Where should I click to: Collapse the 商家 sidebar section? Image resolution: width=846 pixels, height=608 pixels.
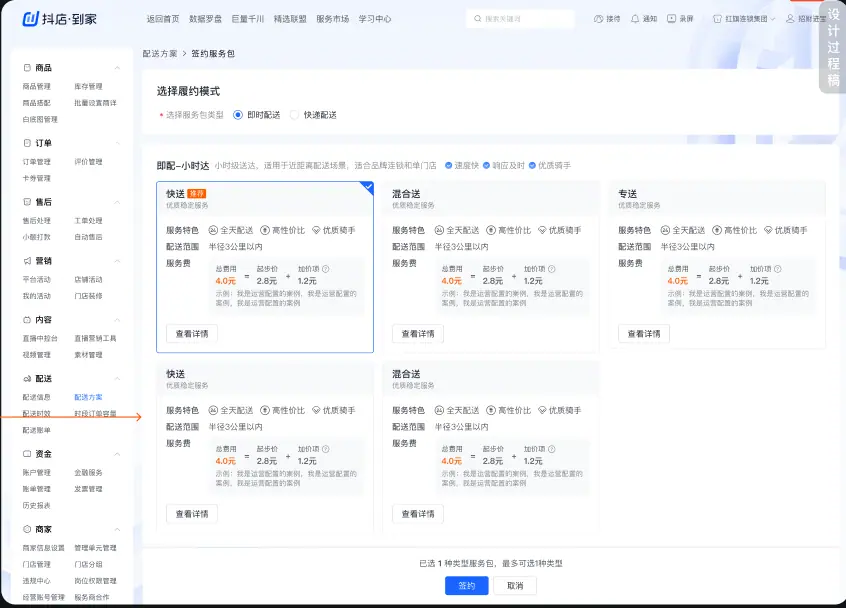(x=117, y=530)
